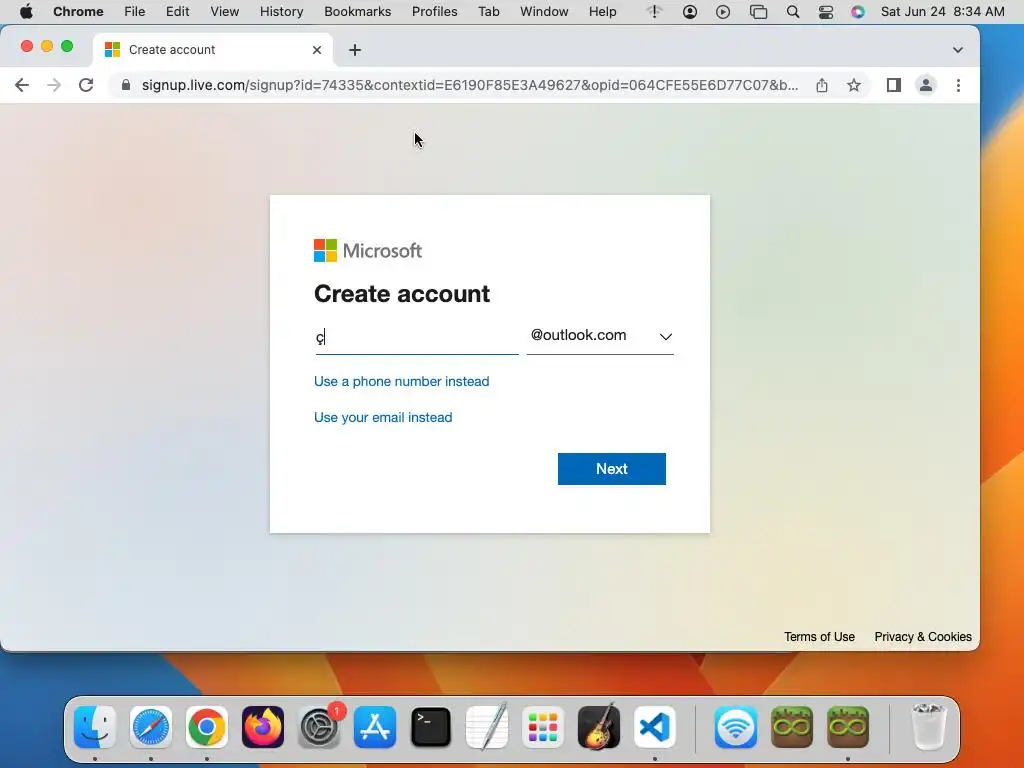Open the @outlook.com domain dropdown
Viewport: 1024px width, 768px height.
(600, 336)
